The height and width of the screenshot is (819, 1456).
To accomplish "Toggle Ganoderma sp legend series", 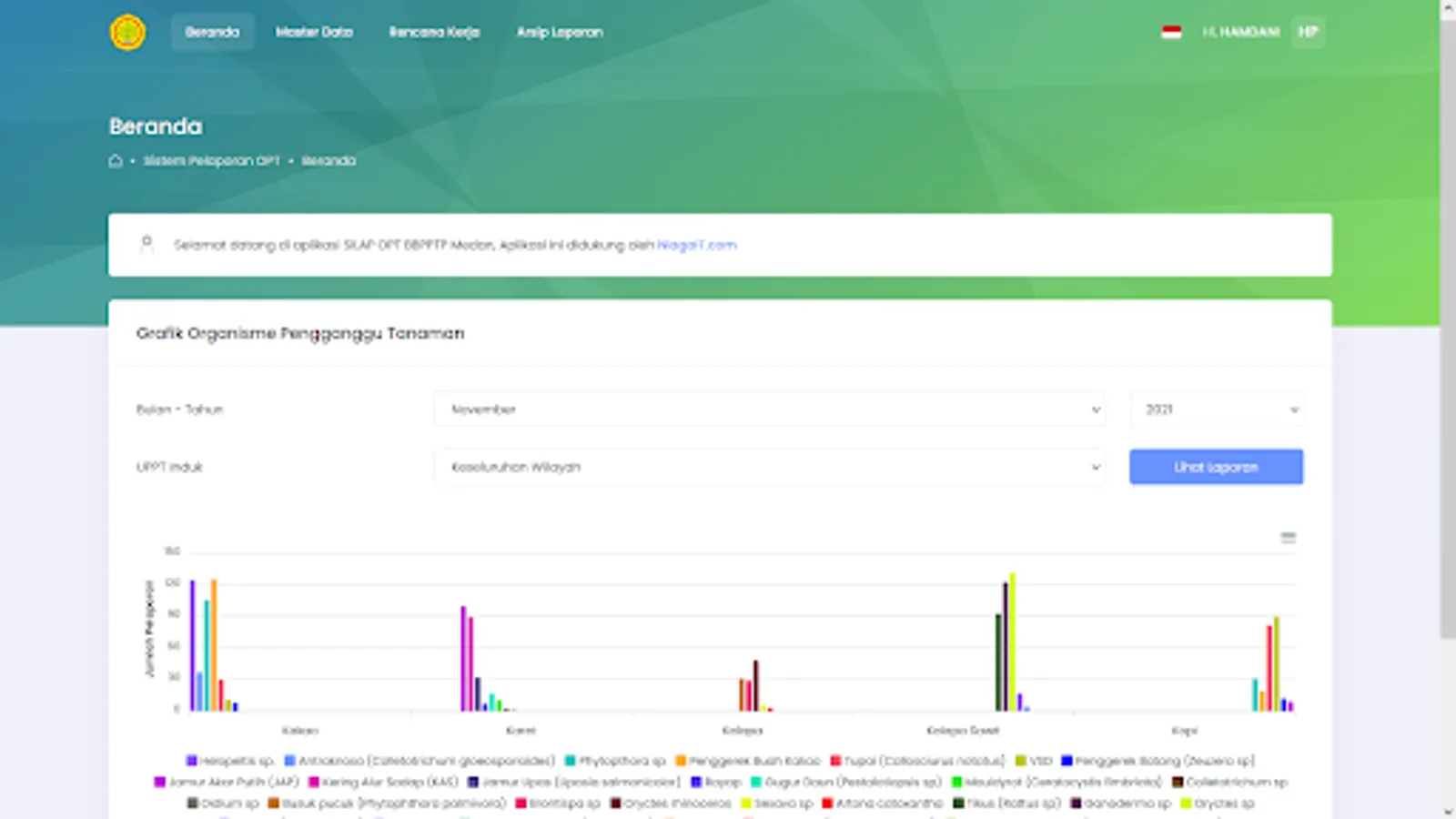I will 1120,804.
